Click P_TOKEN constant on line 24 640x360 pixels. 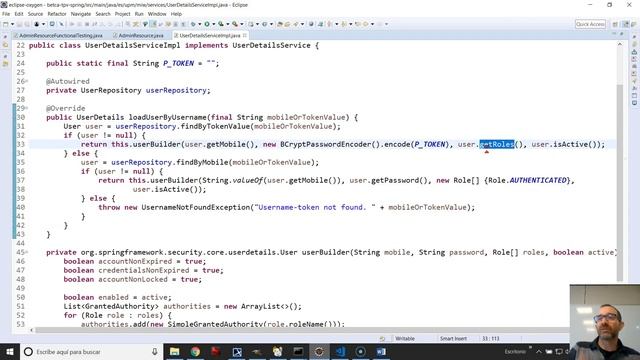pos(178,63)
